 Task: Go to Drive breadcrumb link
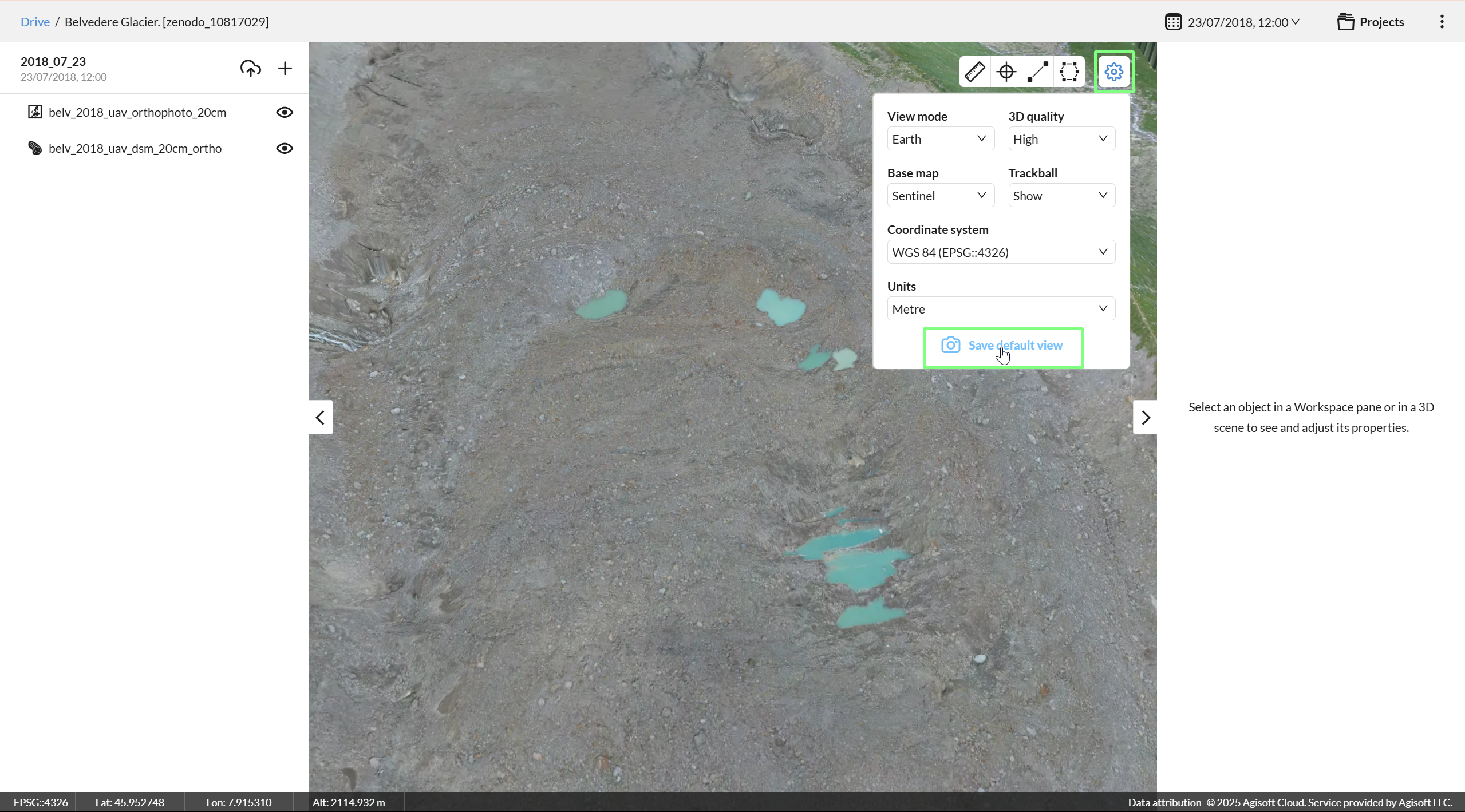[35, 22]
